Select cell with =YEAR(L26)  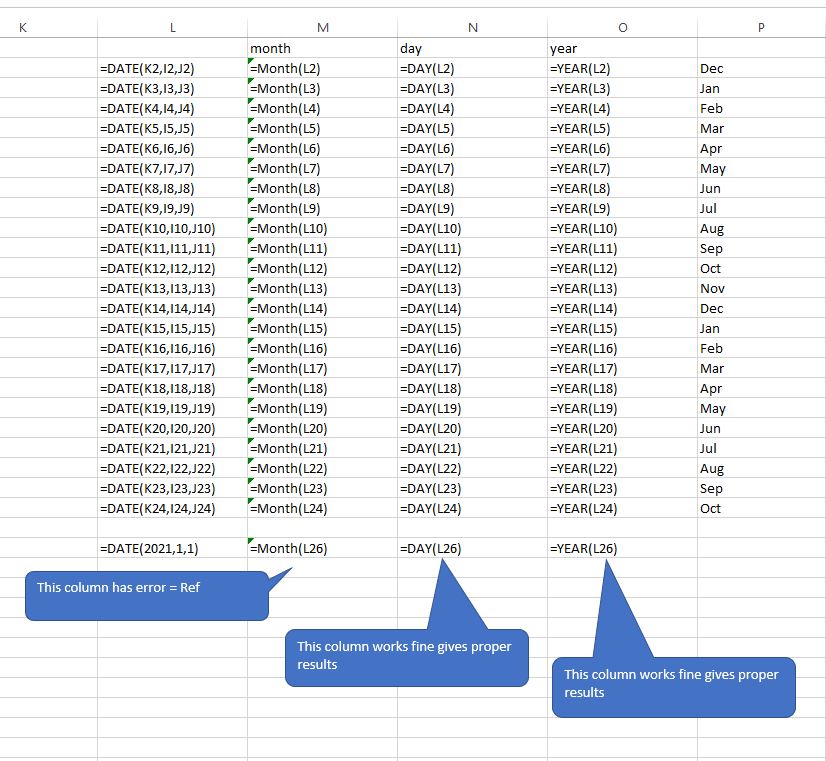tap(623, 549)
